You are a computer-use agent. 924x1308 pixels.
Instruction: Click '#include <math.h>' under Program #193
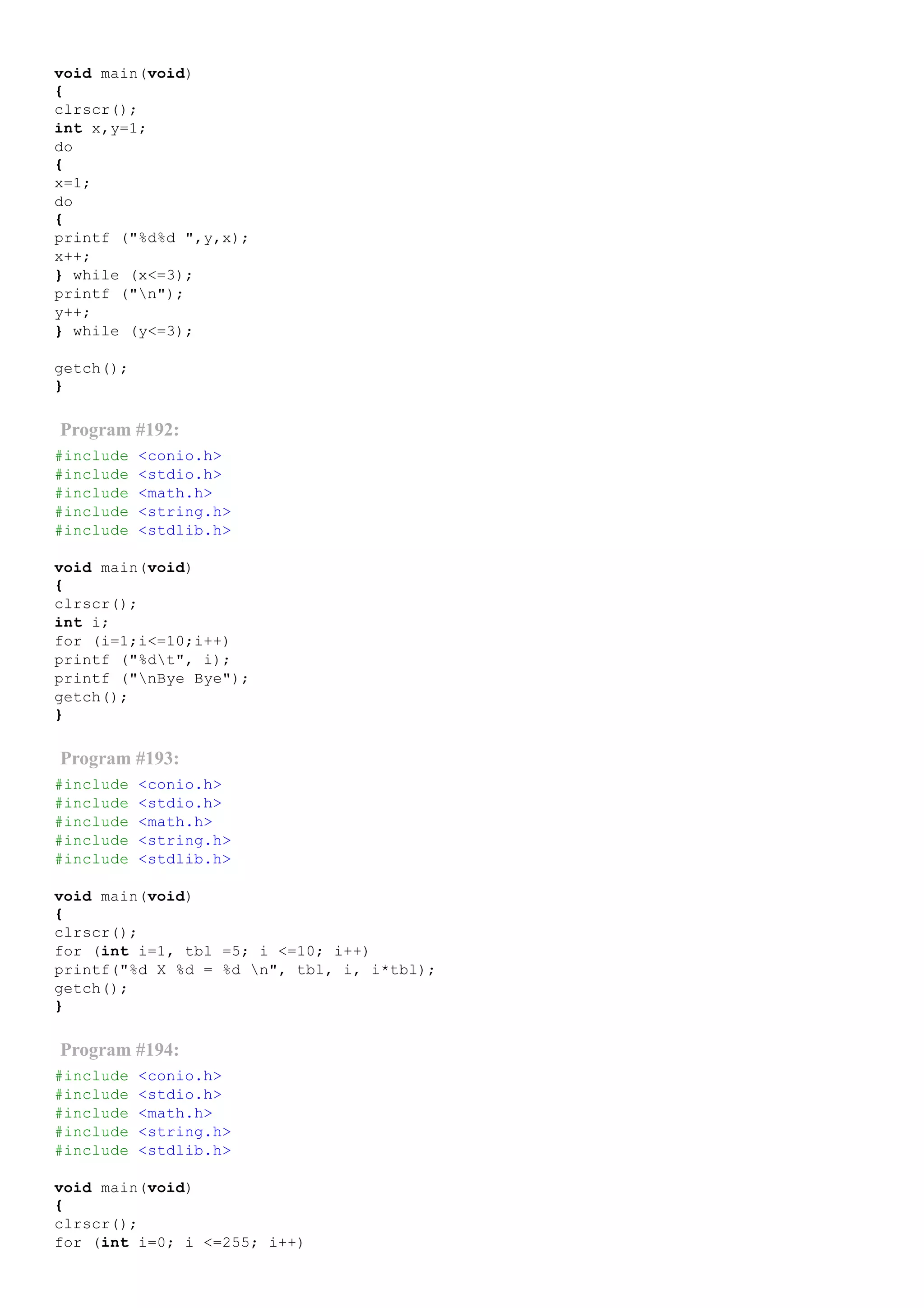(x=133, y=822)
